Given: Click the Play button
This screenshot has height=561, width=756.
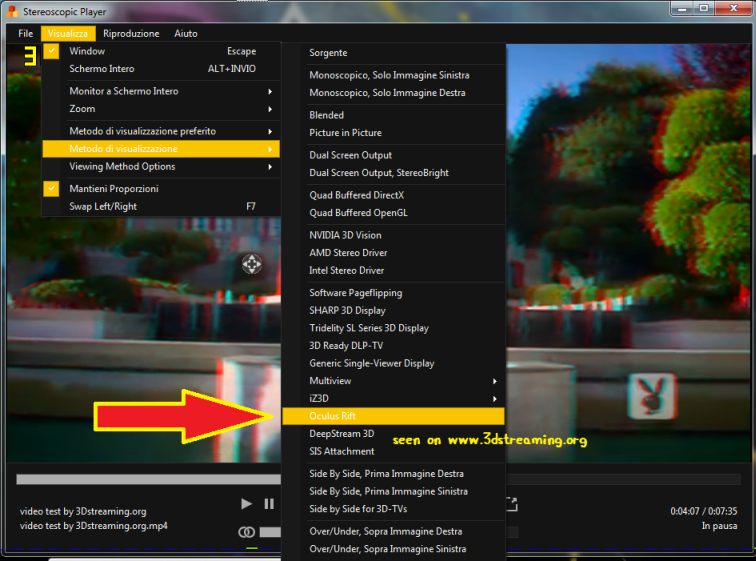Looking at the screenshot, I should (246, 504).
